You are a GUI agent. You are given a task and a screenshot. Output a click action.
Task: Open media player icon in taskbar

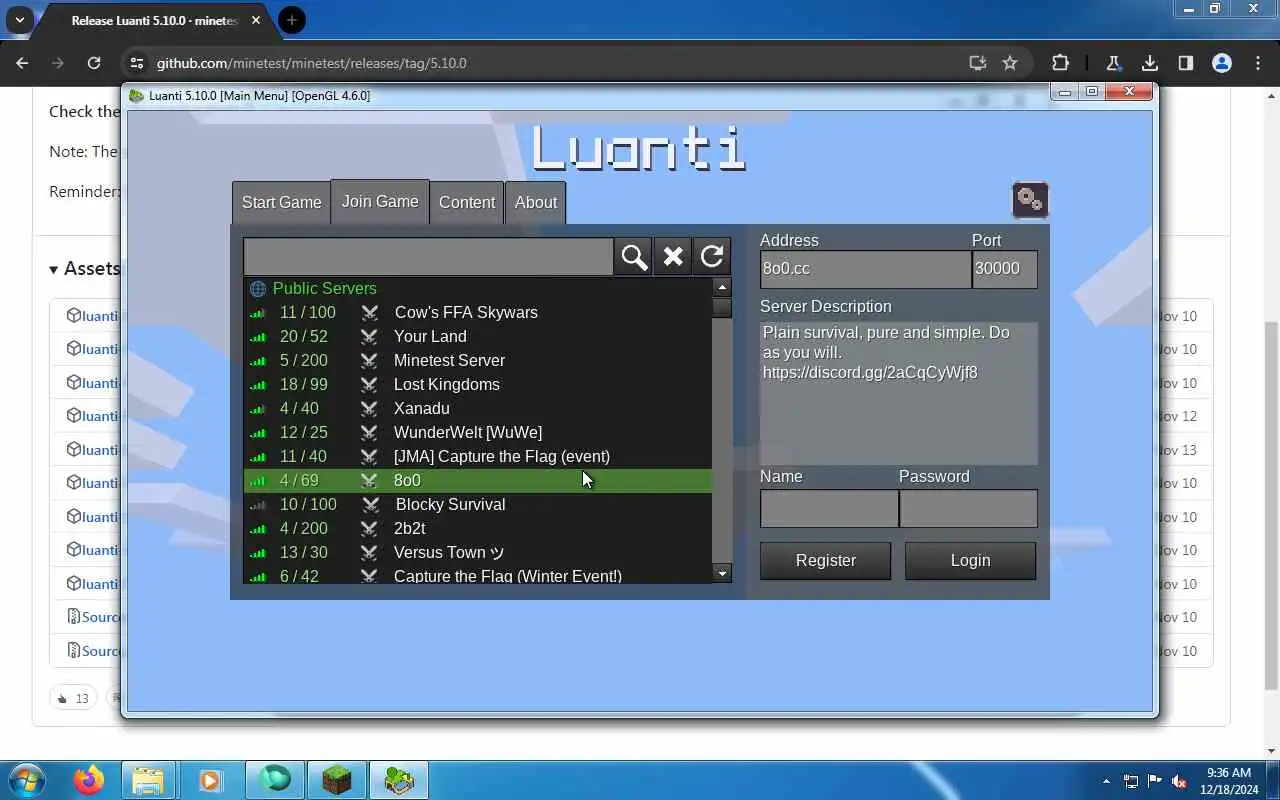[210, 780]
